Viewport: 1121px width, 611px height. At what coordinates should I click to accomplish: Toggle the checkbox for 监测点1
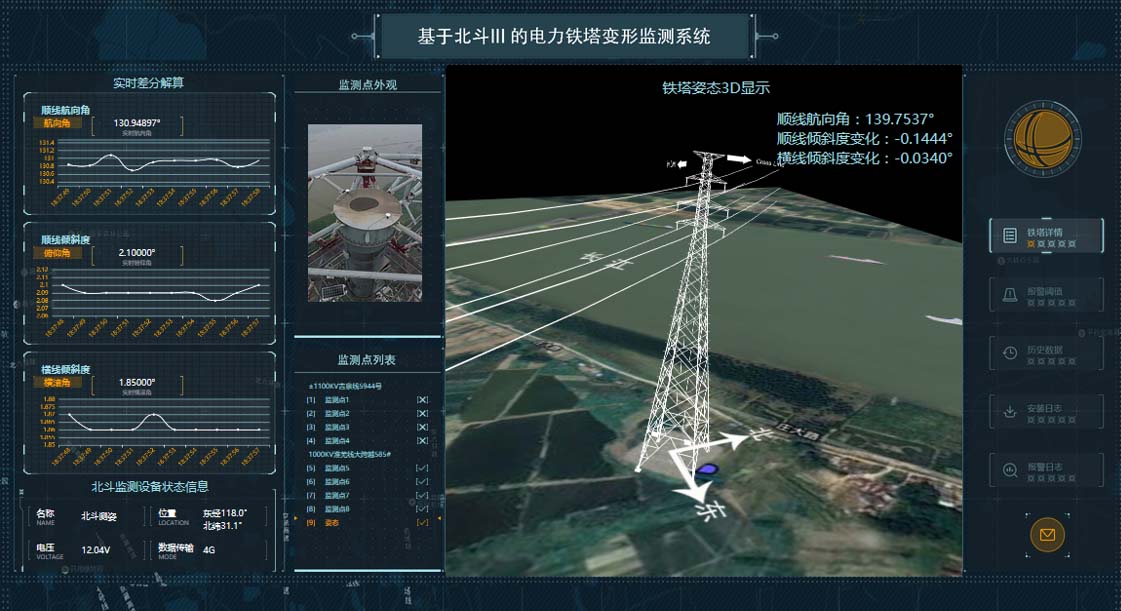pyautogui.click(x=422, y=400)
